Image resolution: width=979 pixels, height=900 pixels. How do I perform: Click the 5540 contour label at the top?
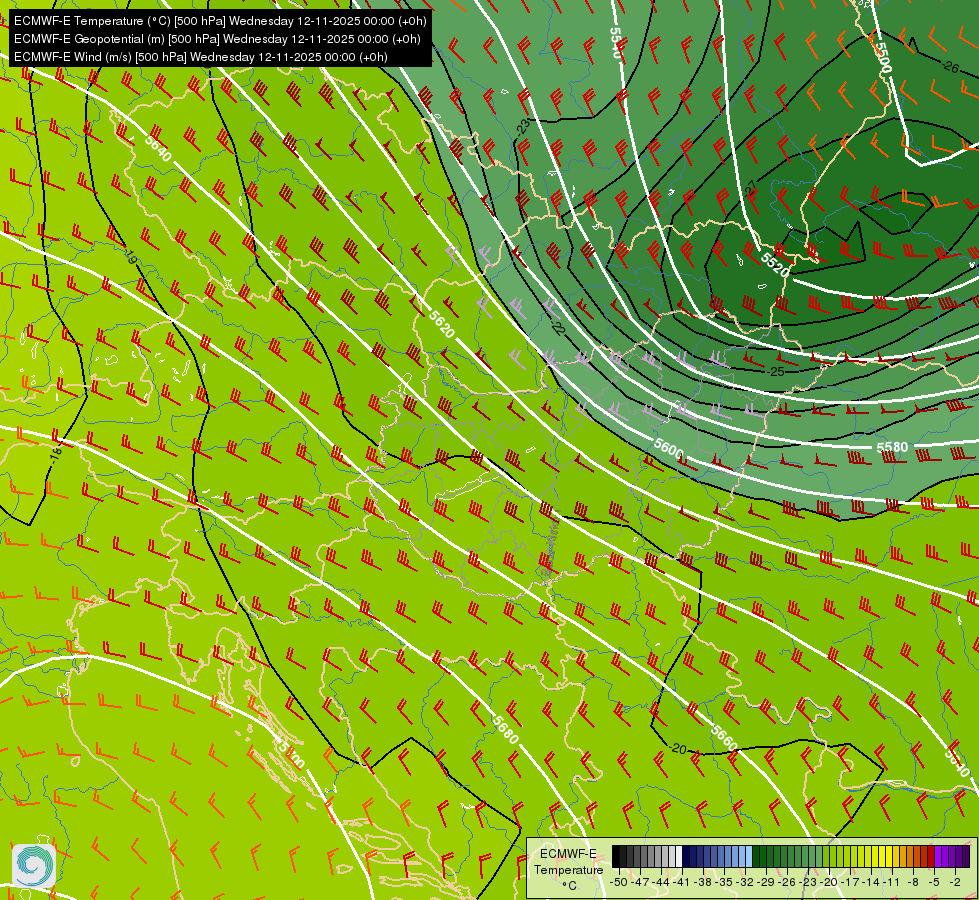click(615, 42)
